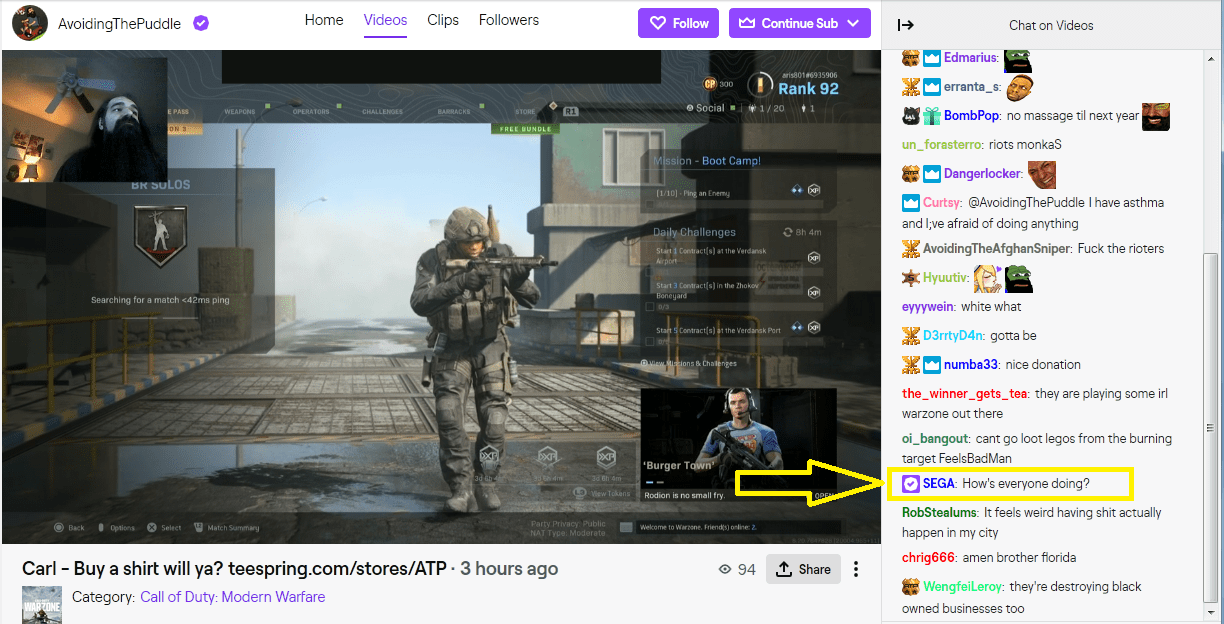This screenshot has width=1224, height=624.
Task: Click the Rank 92 label in the video
Action: pyautogui.click(x=808, y=88)
